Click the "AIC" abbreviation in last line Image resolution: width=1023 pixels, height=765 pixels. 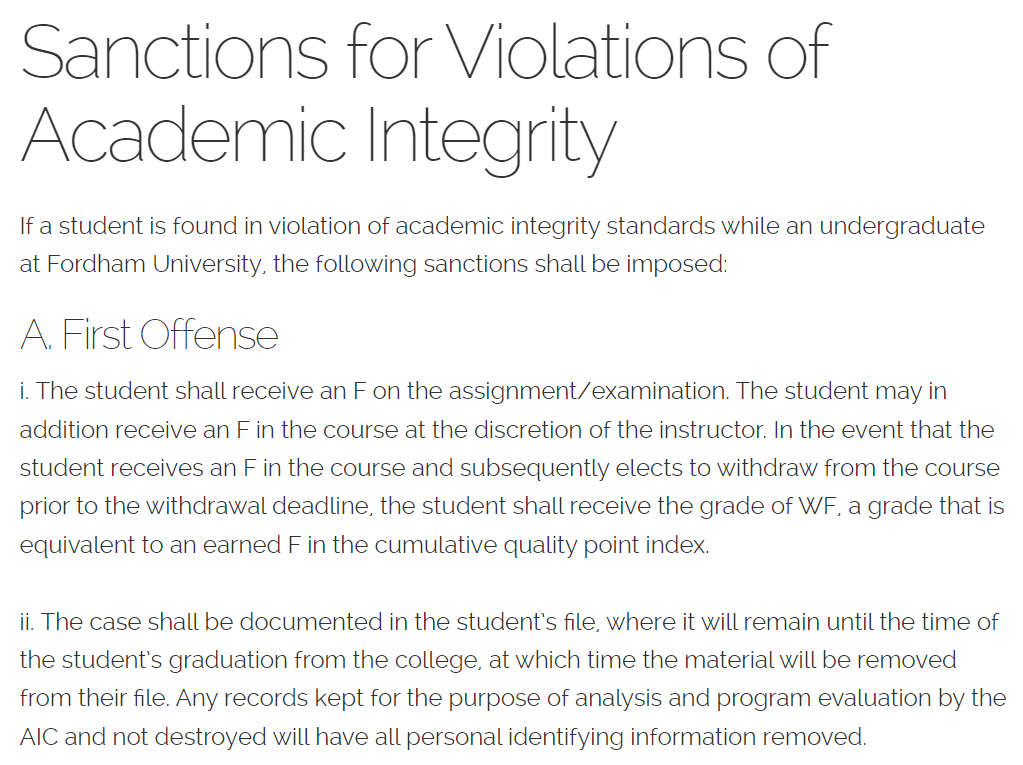tap(40, 737)
